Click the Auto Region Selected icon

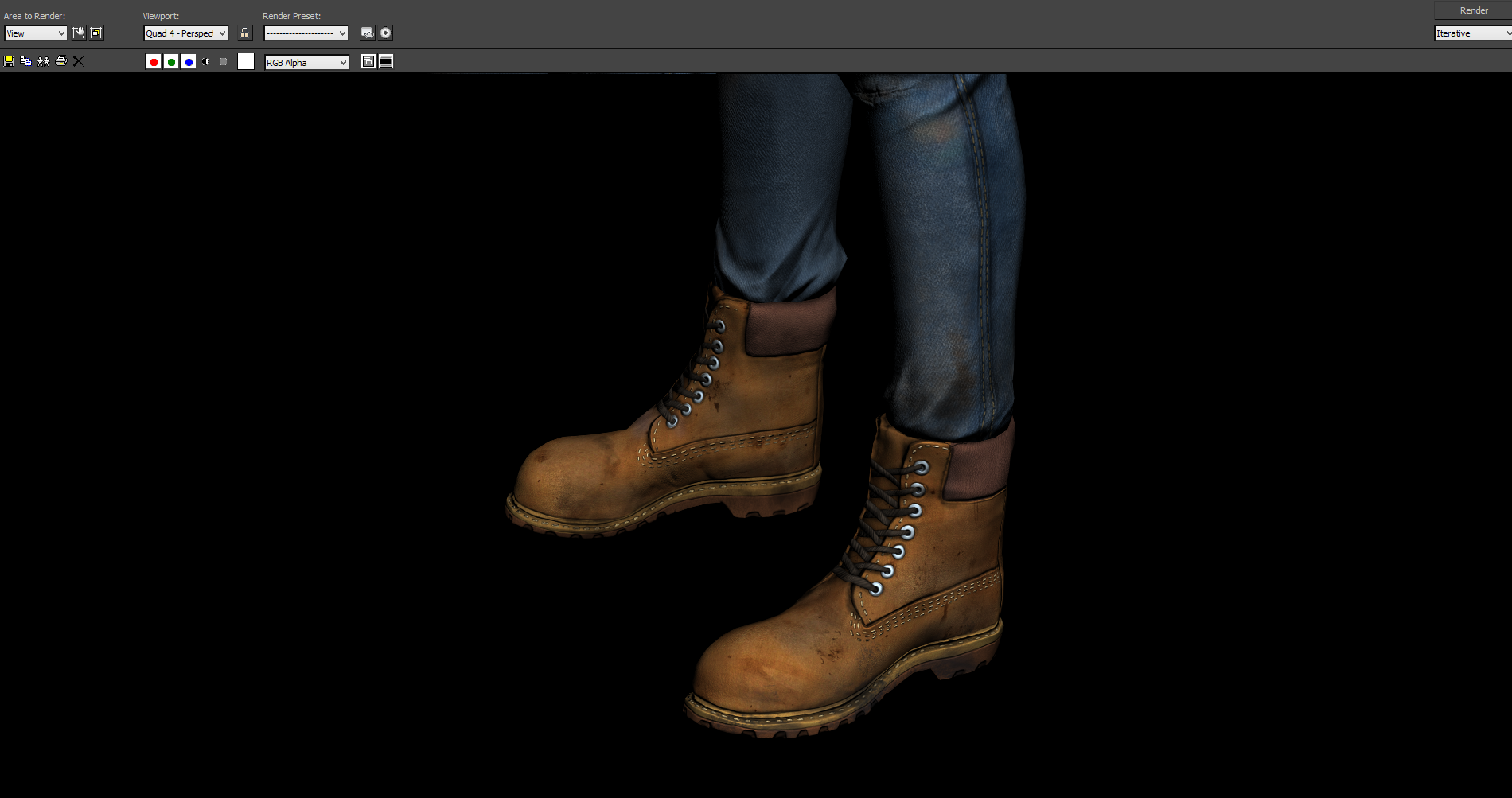pyautogui.click(x=96, y=33)
